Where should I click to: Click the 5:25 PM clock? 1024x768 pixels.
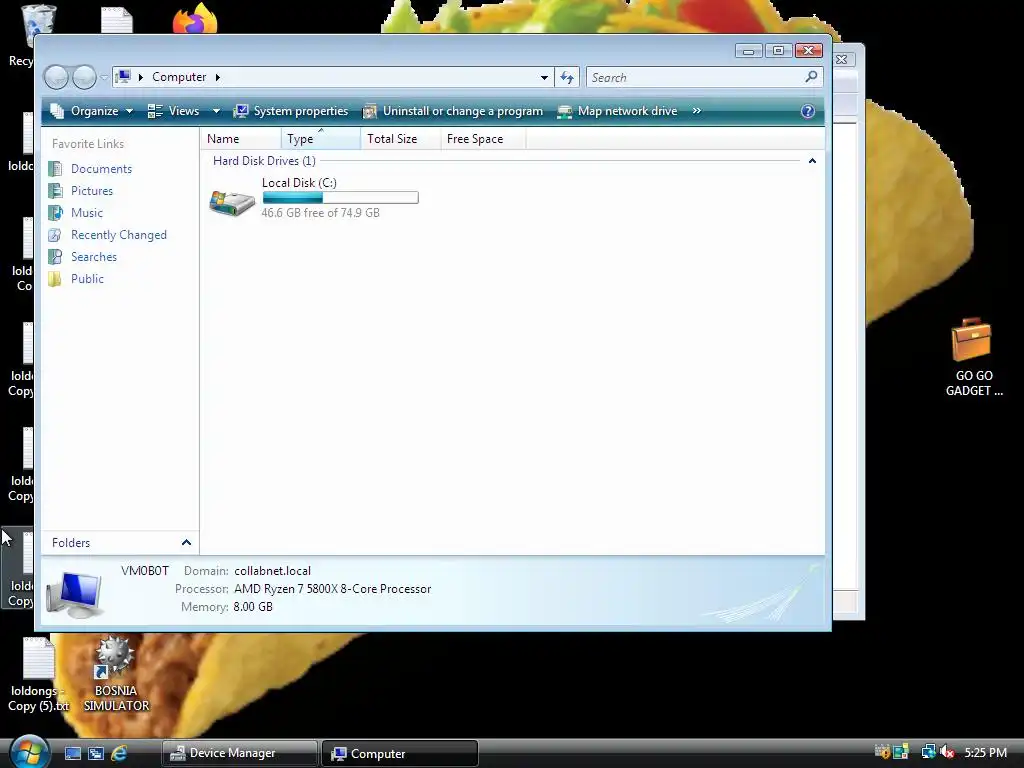coord(985,753)
